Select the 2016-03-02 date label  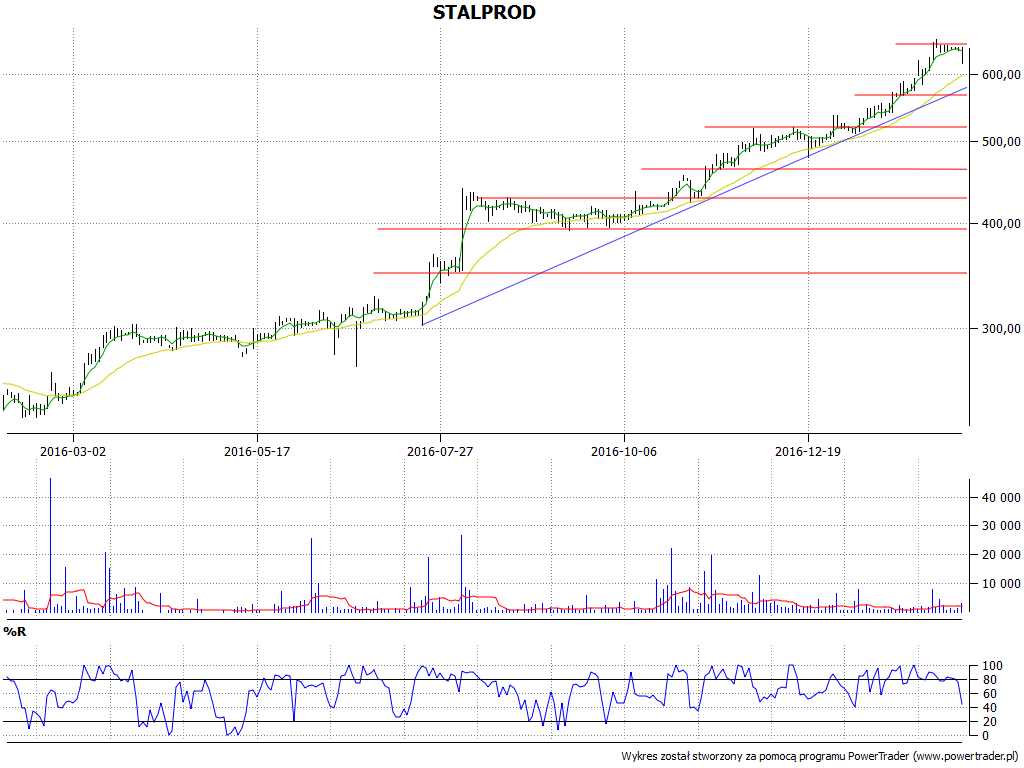[x=72, y=451]
